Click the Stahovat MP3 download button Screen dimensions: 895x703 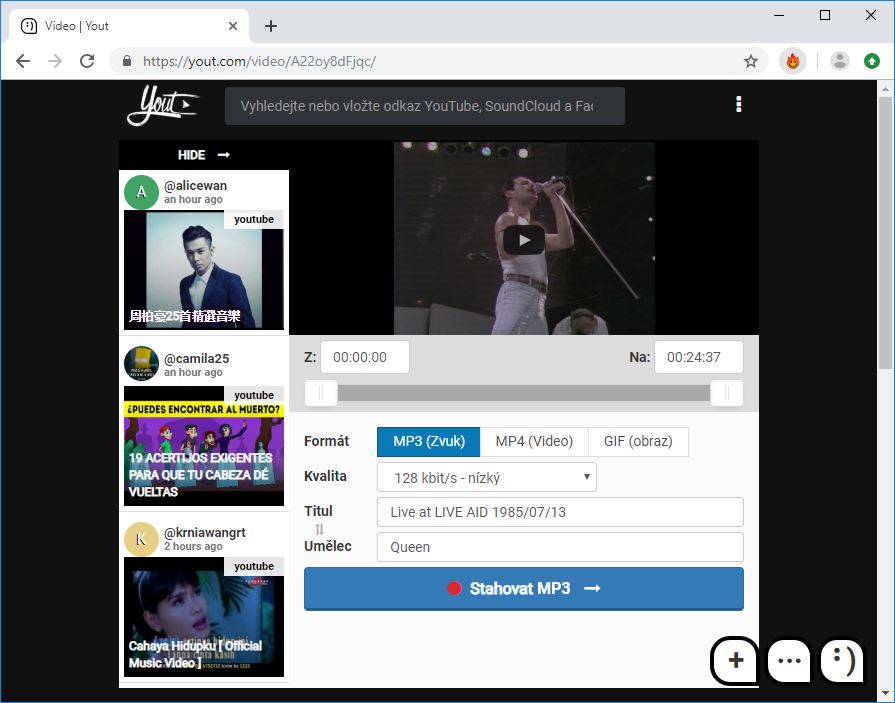click(x=523, y=589)
